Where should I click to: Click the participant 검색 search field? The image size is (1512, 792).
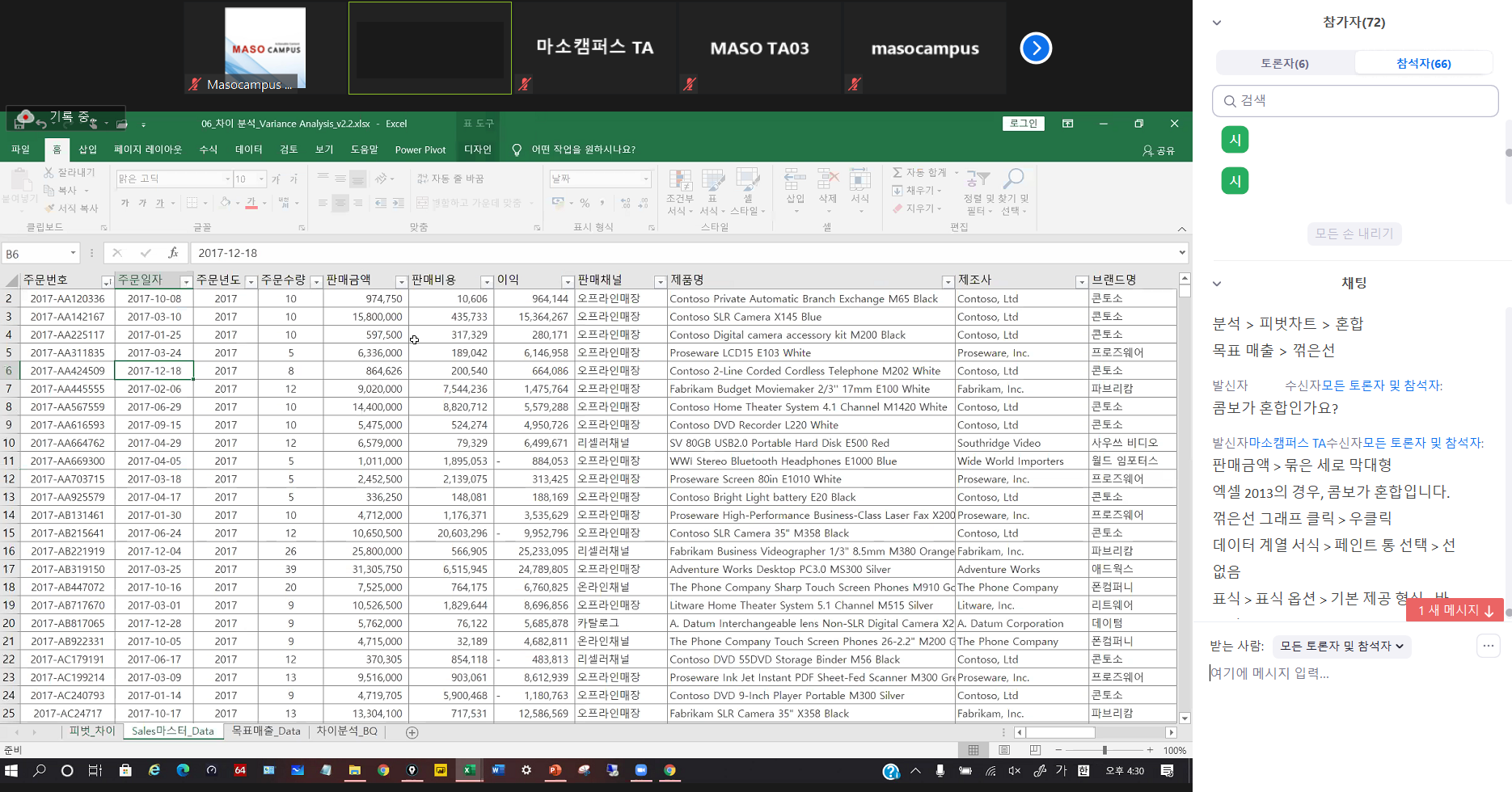pyautogui.click(x=1355, y=101)
